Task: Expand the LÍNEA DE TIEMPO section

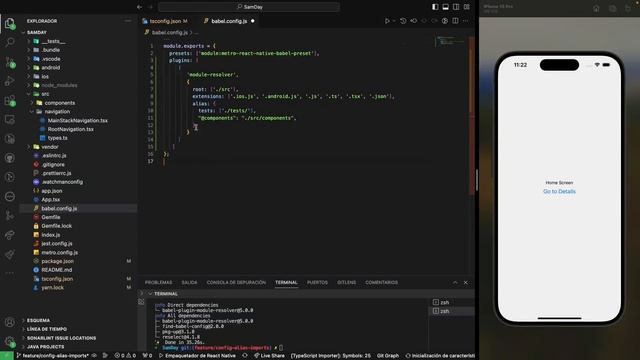Action: 47,329
